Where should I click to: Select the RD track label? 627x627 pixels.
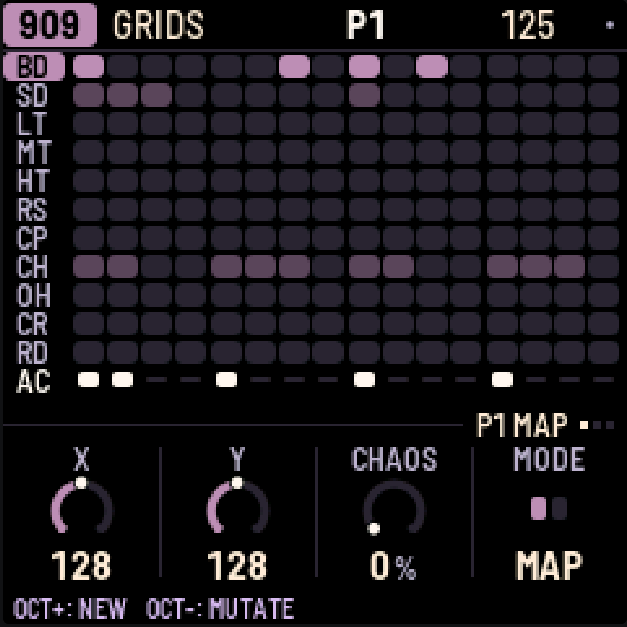[x=32, y=352]
